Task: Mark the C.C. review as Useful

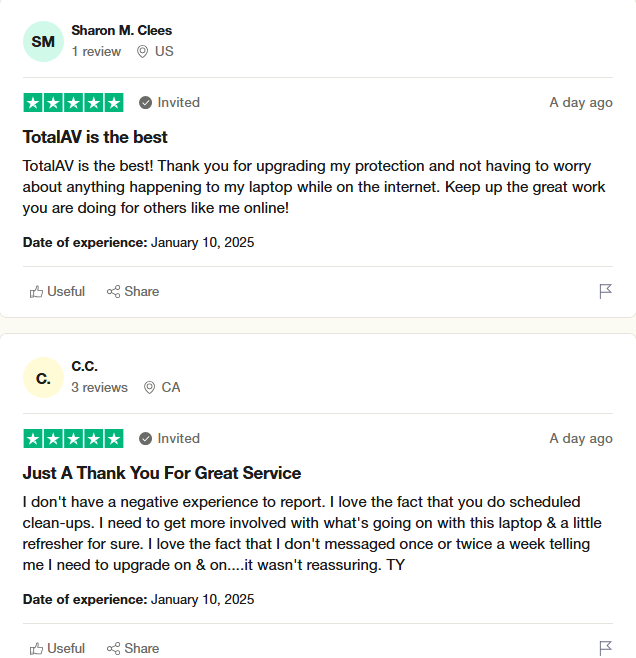Action: 58,648
